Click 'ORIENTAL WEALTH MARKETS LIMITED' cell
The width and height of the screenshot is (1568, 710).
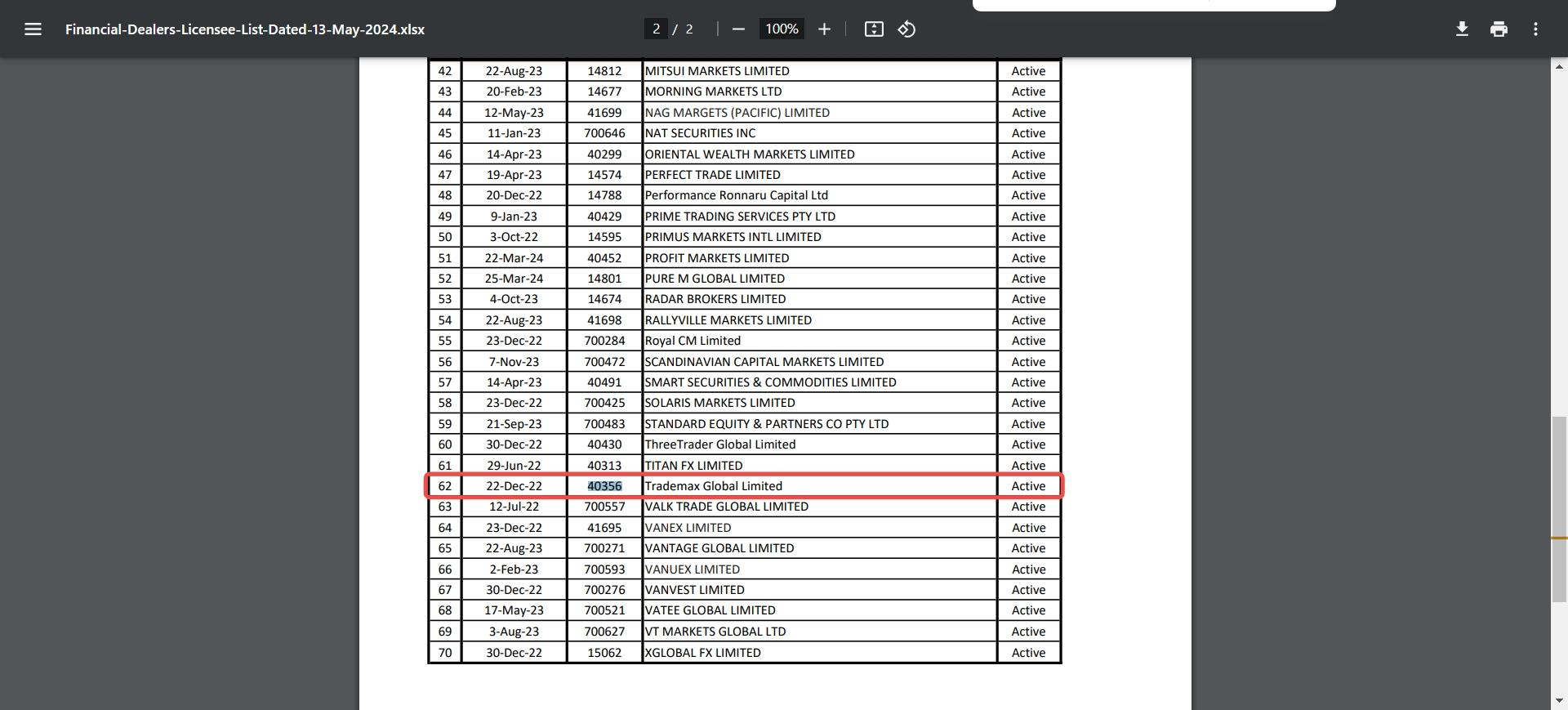coord(819,154)
